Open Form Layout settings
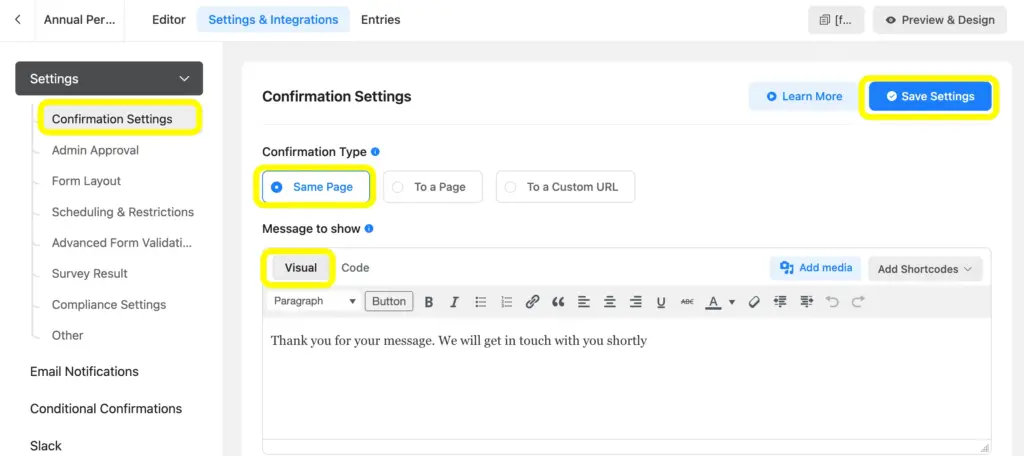 point(86,181)
